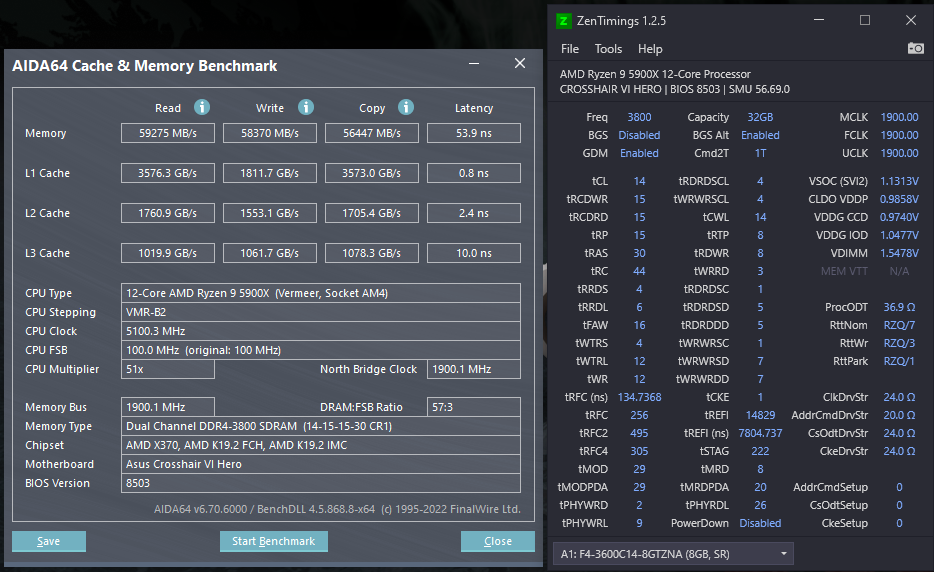
Task: Click the BIOS Version 8503 field
Action: (x=321, y=483)
